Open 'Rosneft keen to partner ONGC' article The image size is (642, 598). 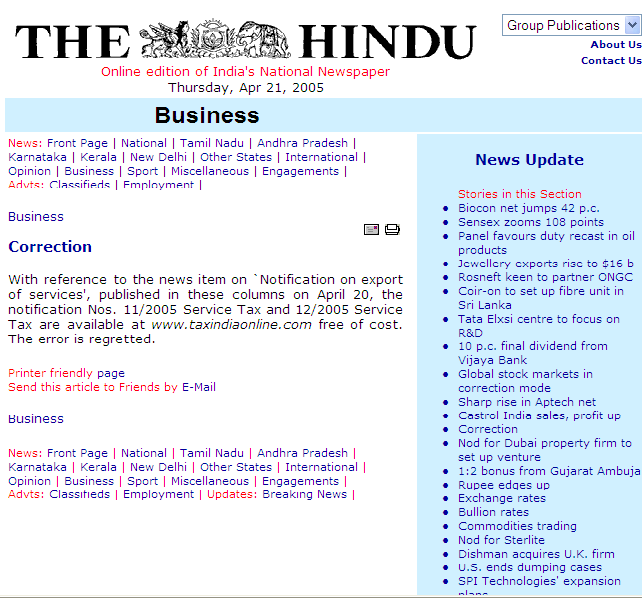coord(545,277)
